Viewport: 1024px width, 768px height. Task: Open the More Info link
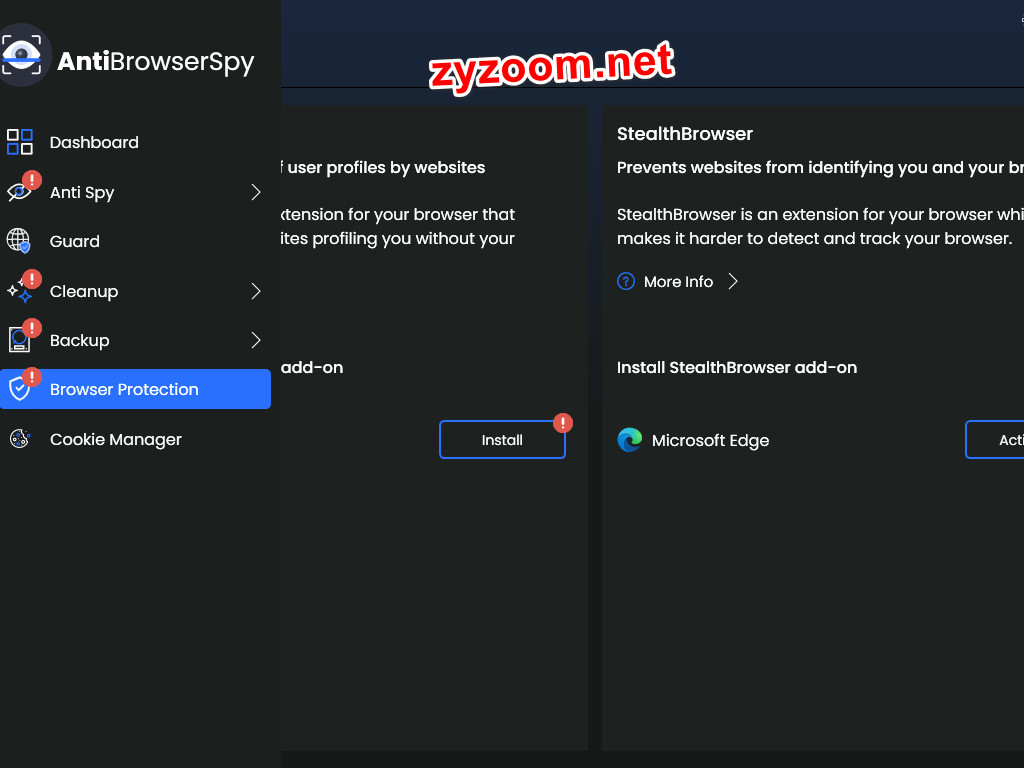678,281
